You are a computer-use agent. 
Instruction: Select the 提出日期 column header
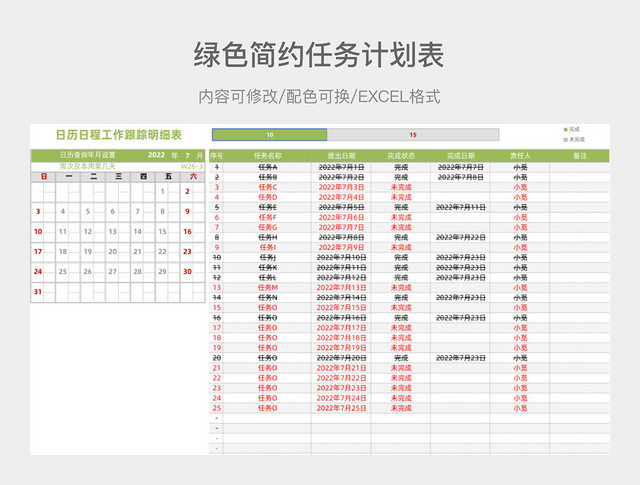(x=341, y=156)
